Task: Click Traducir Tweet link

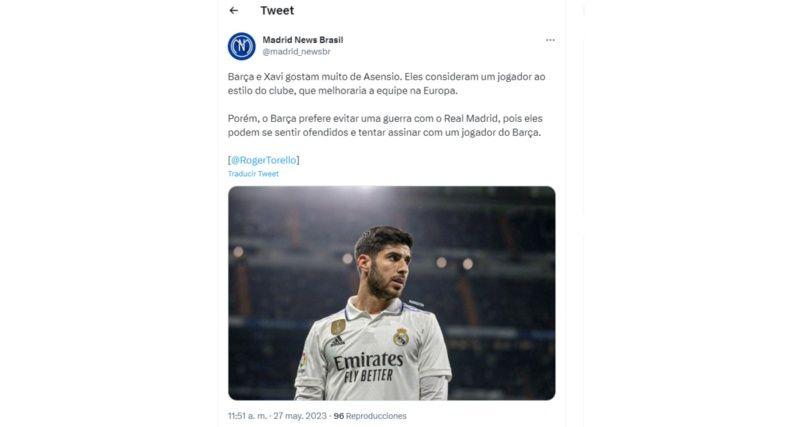Action: pyautogui.click(x=253, y=174)
